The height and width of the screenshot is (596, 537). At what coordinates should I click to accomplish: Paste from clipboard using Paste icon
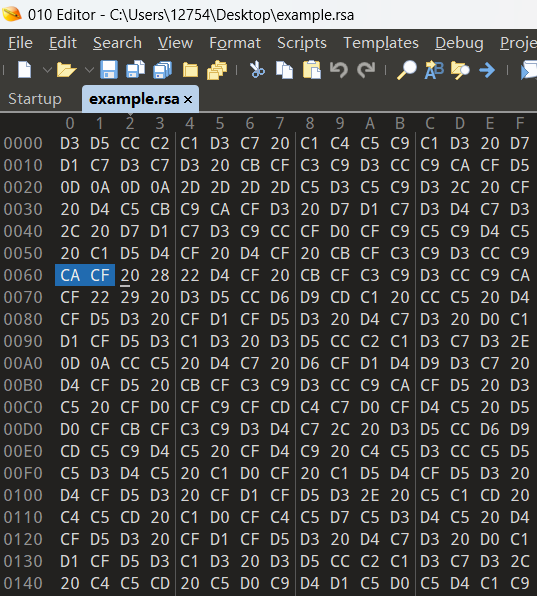point(312,70)
